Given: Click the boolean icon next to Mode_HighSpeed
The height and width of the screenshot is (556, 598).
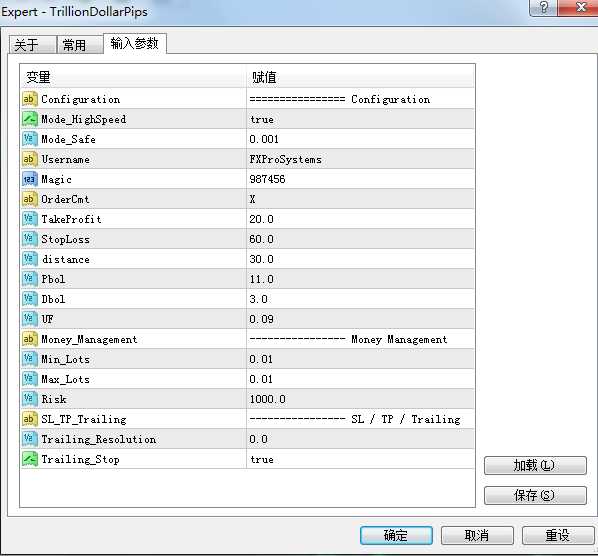Looking at the screenshot, I should pos(30,119).
